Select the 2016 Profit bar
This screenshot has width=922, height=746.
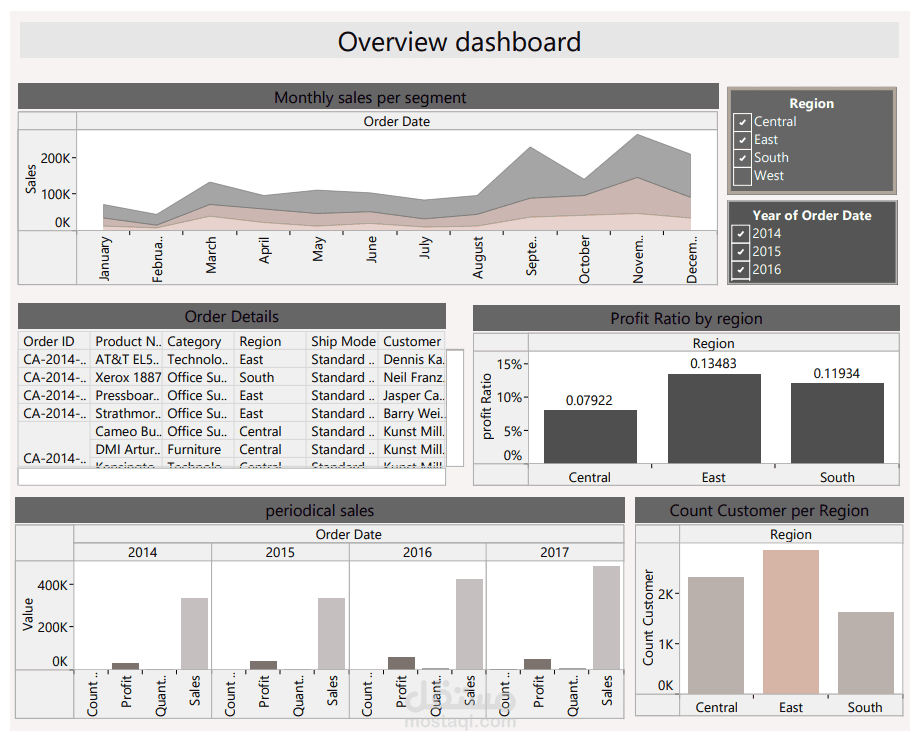coord(401,663)
